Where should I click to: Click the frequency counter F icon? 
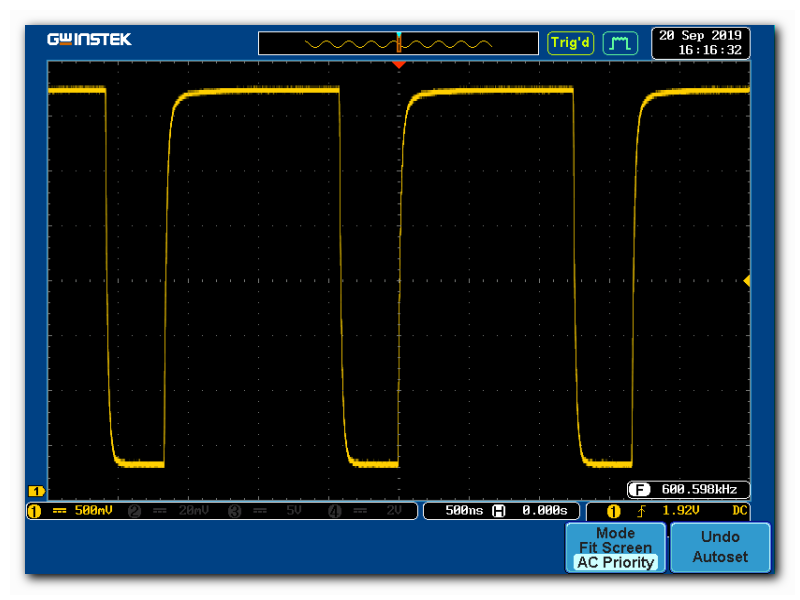click(639, 490)
